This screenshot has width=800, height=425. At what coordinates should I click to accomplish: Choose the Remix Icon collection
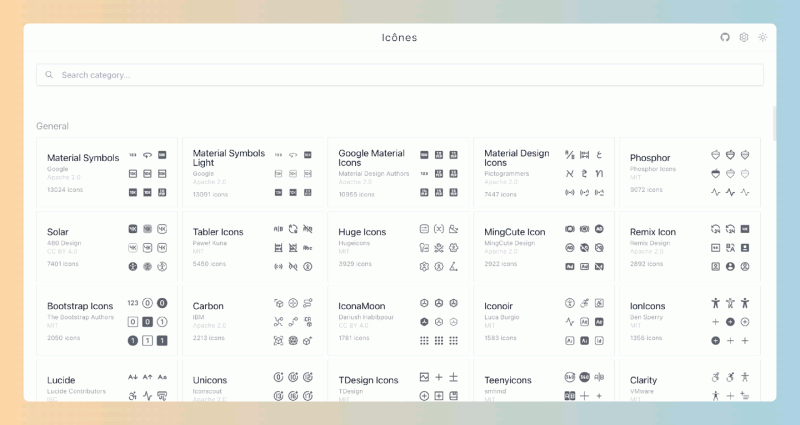(x=690, y=246)
